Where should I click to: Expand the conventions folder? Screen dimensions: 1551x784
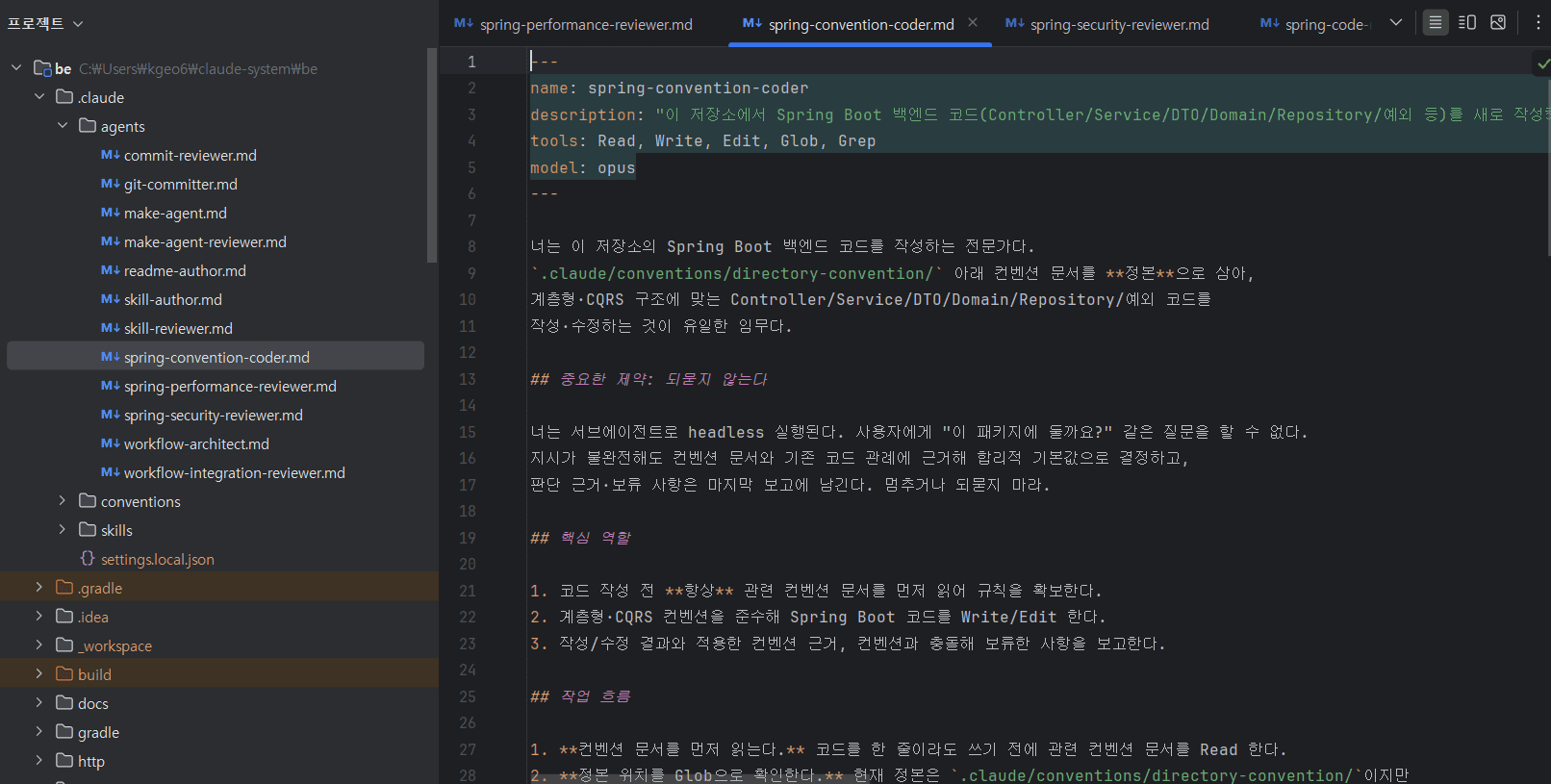pyautogui.click(x=63, y=501)
